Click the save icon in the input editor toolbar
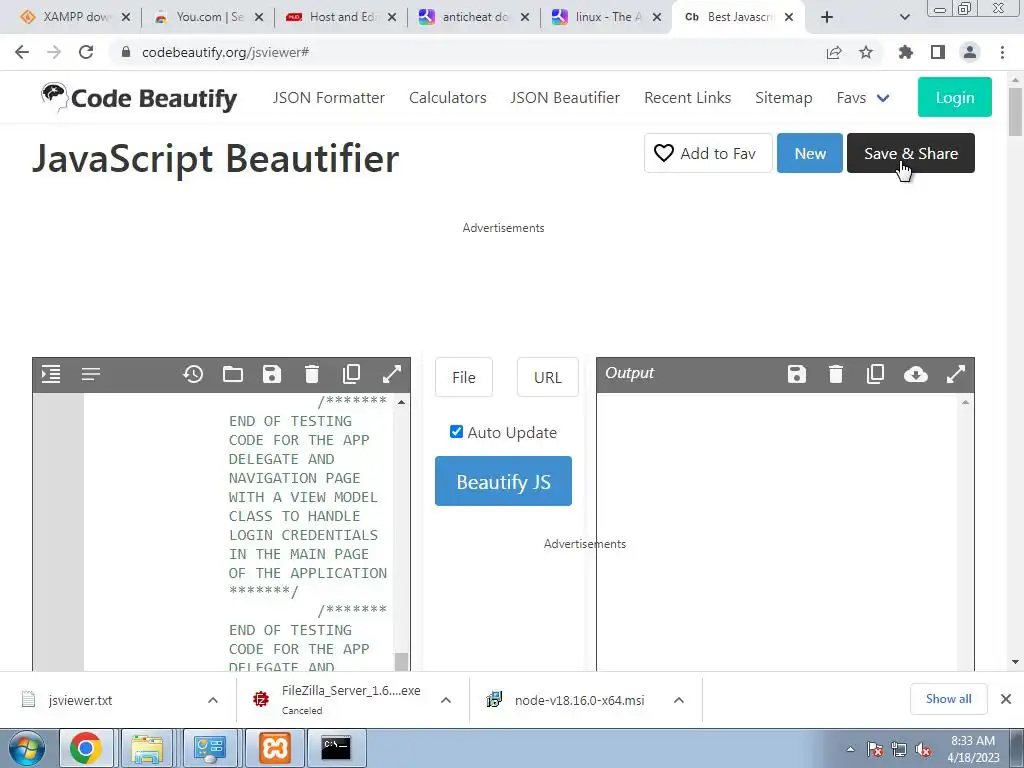 (x=272, y=374)
